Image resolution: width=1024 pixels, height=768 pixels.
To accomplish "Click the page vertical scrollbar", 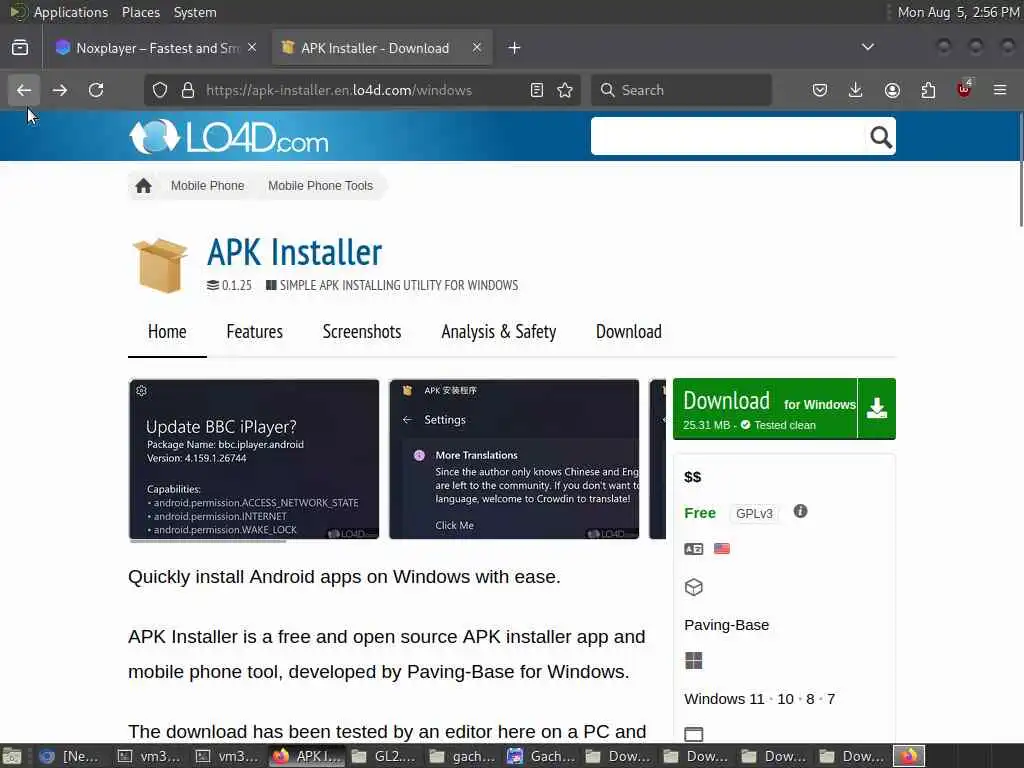I will tap(1021, 170).
